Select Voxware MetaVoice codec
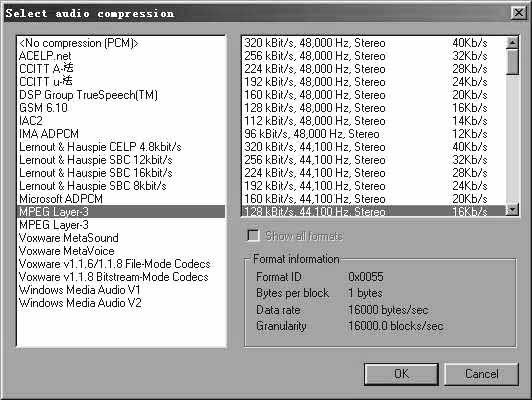532x400 pixels. click(x=121, y=251)
